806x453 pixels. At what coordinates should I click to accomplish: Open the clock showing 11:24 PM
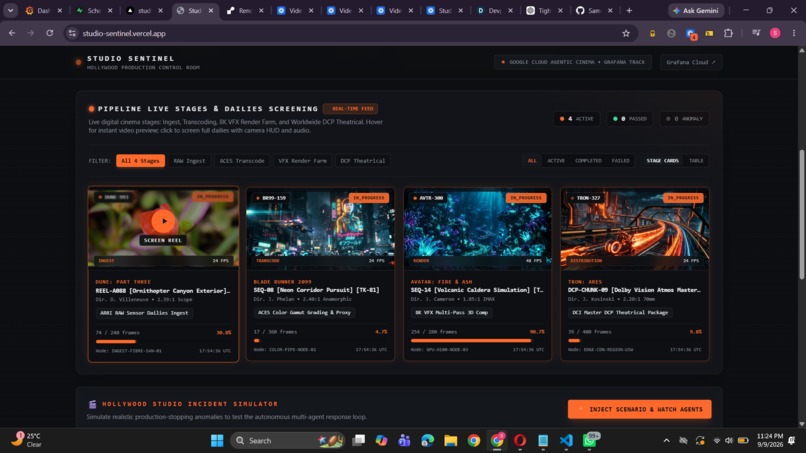click(770, 440)
